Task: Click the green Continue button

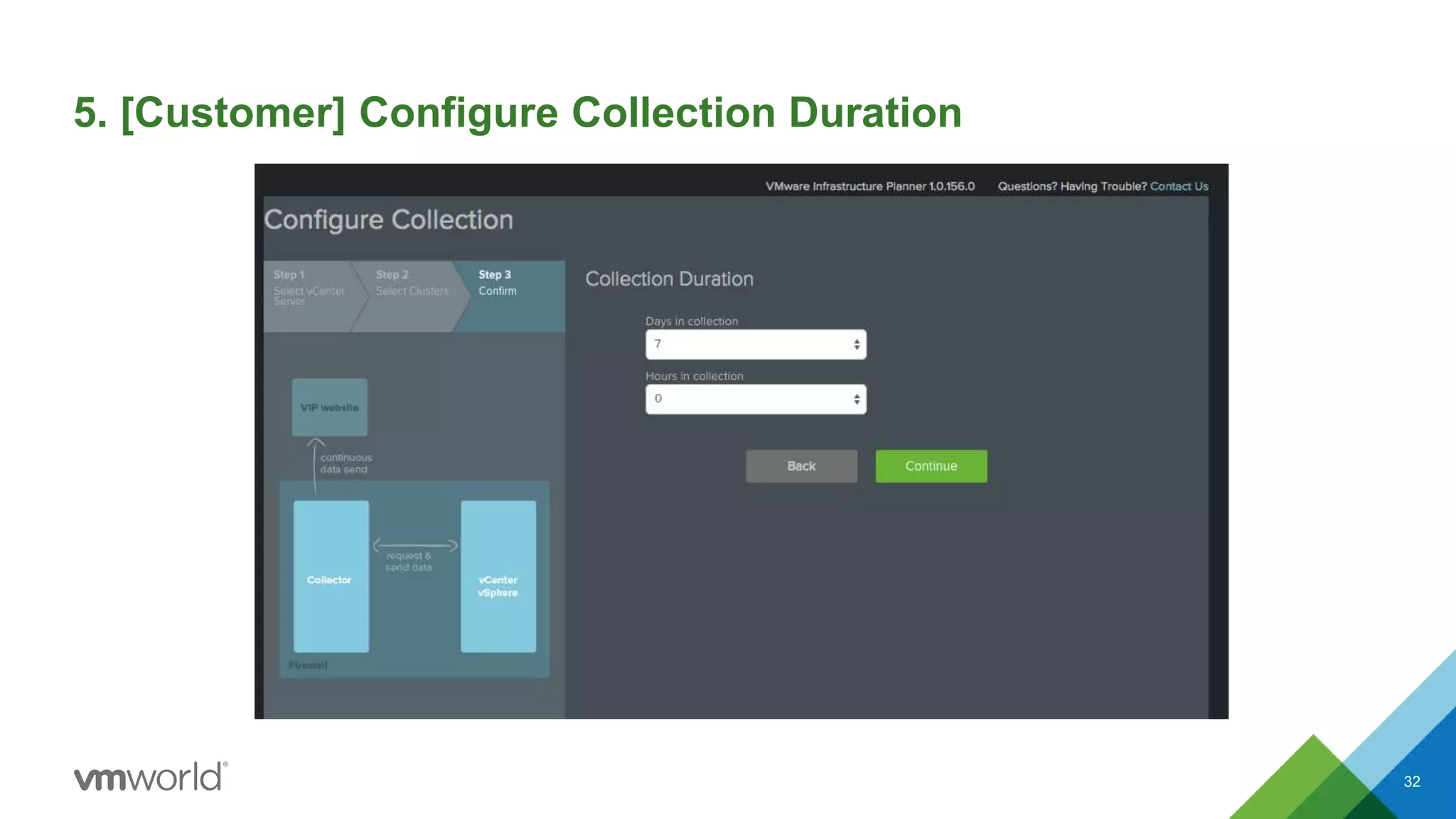Action: coord(931,466)
